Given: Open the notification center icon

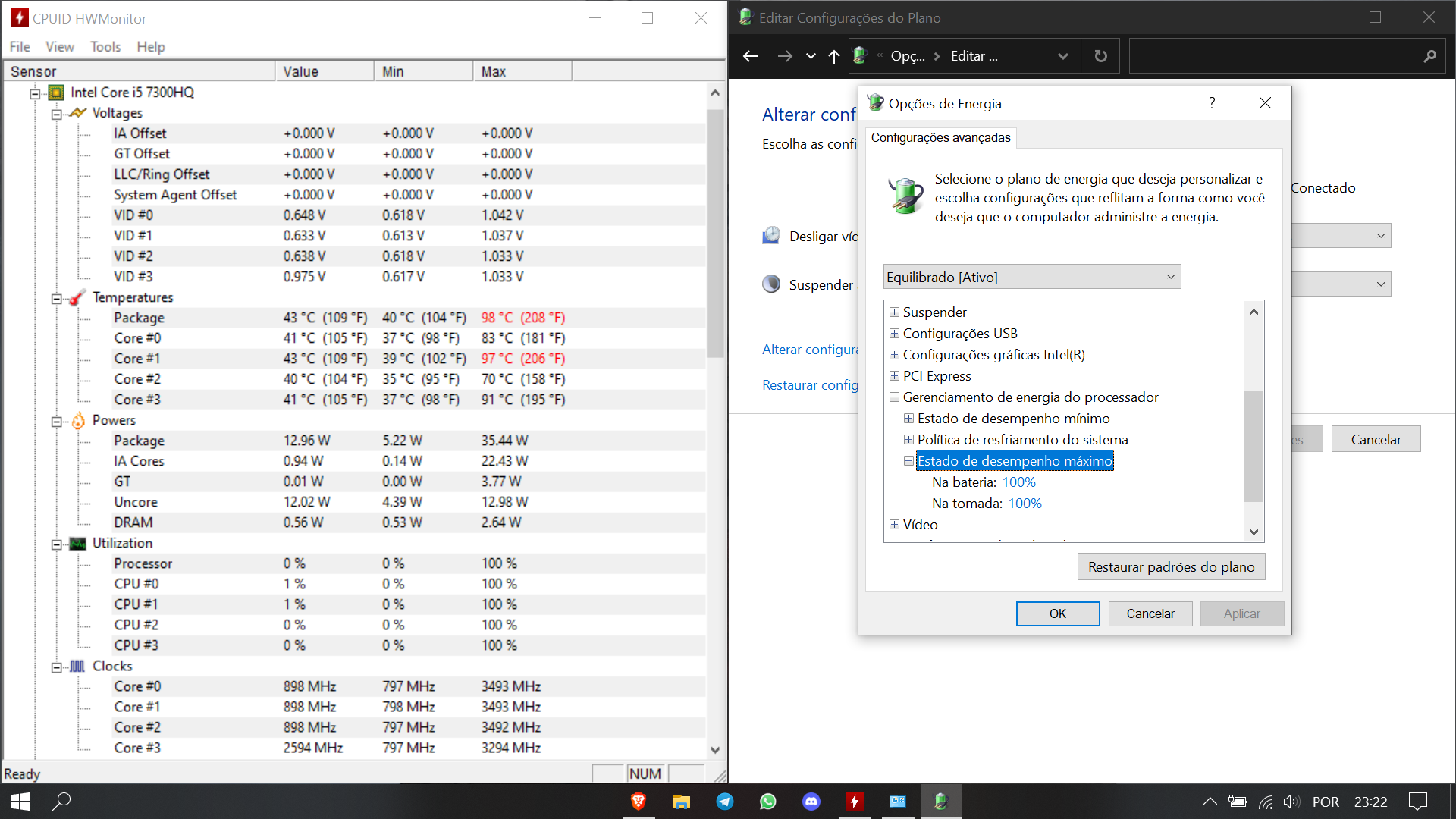Looking at the screenshot, I should pyautogui.click(x=1418, y=802).
